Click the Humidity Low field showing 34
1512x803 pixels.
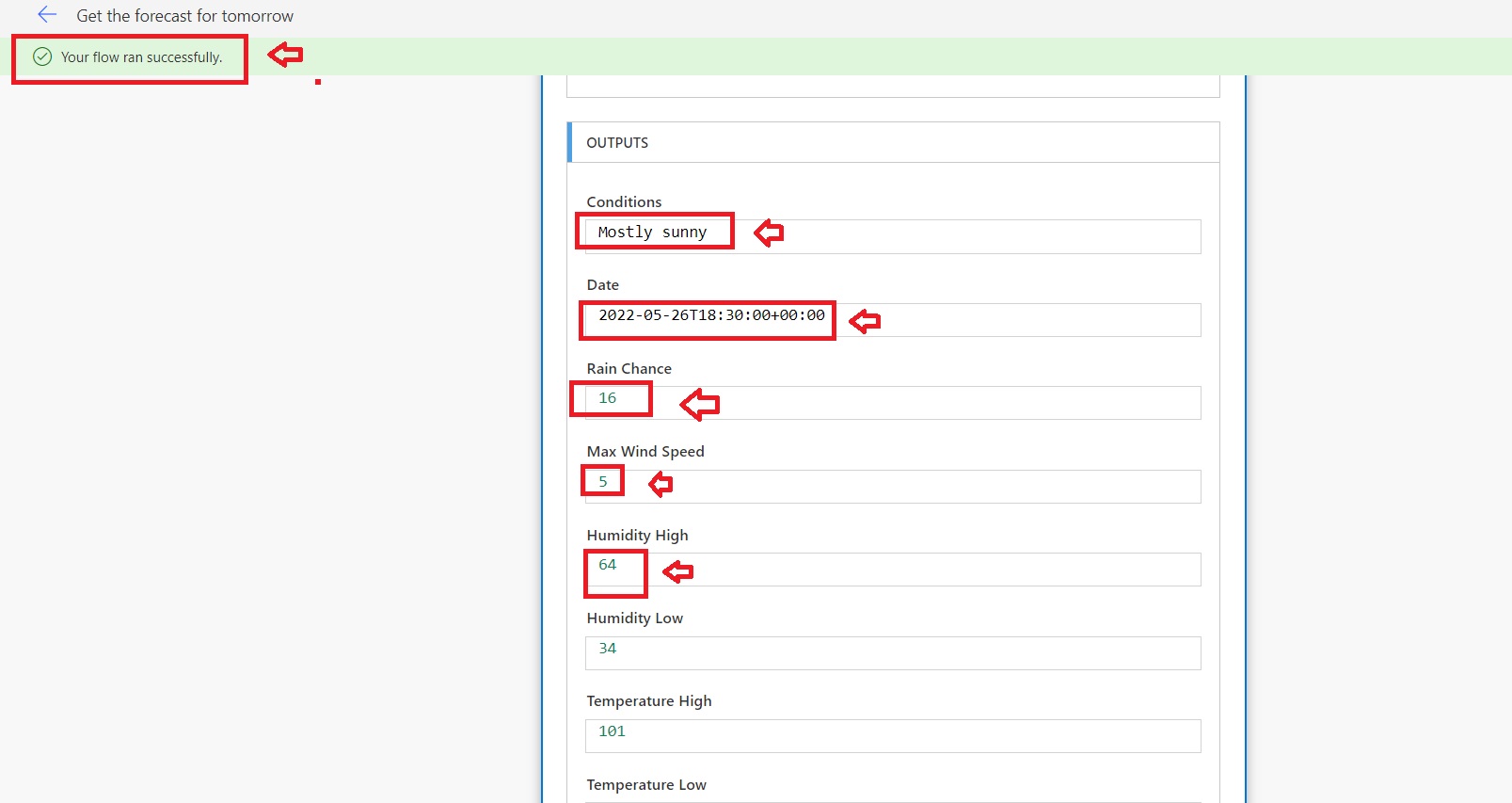892,652
